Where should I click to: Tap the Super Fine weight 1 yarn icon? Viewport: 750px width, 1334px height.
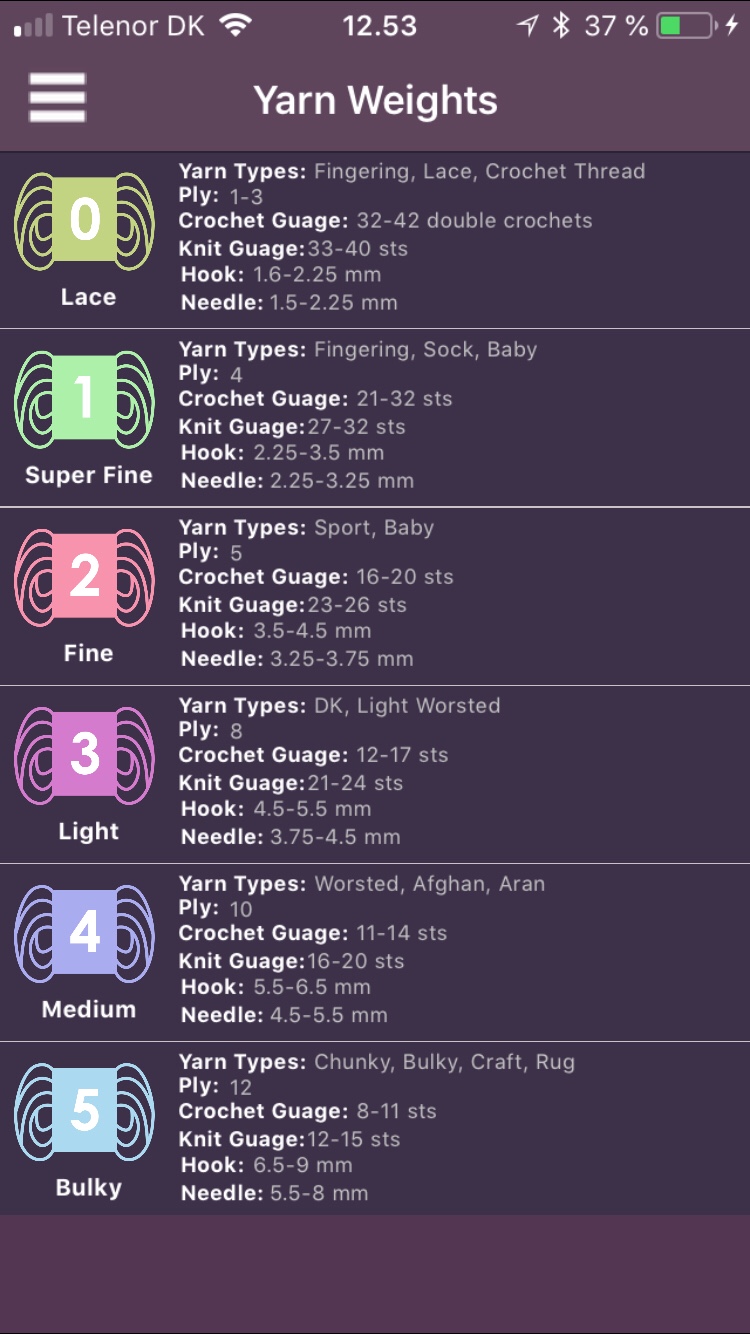click(85, 399)
